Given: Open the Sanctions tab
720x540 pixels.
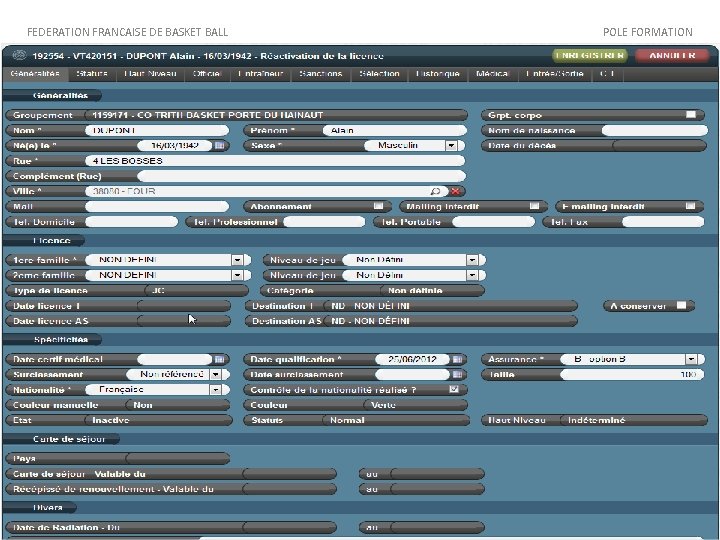Looking at the screenshot, I should click(321, 73).
